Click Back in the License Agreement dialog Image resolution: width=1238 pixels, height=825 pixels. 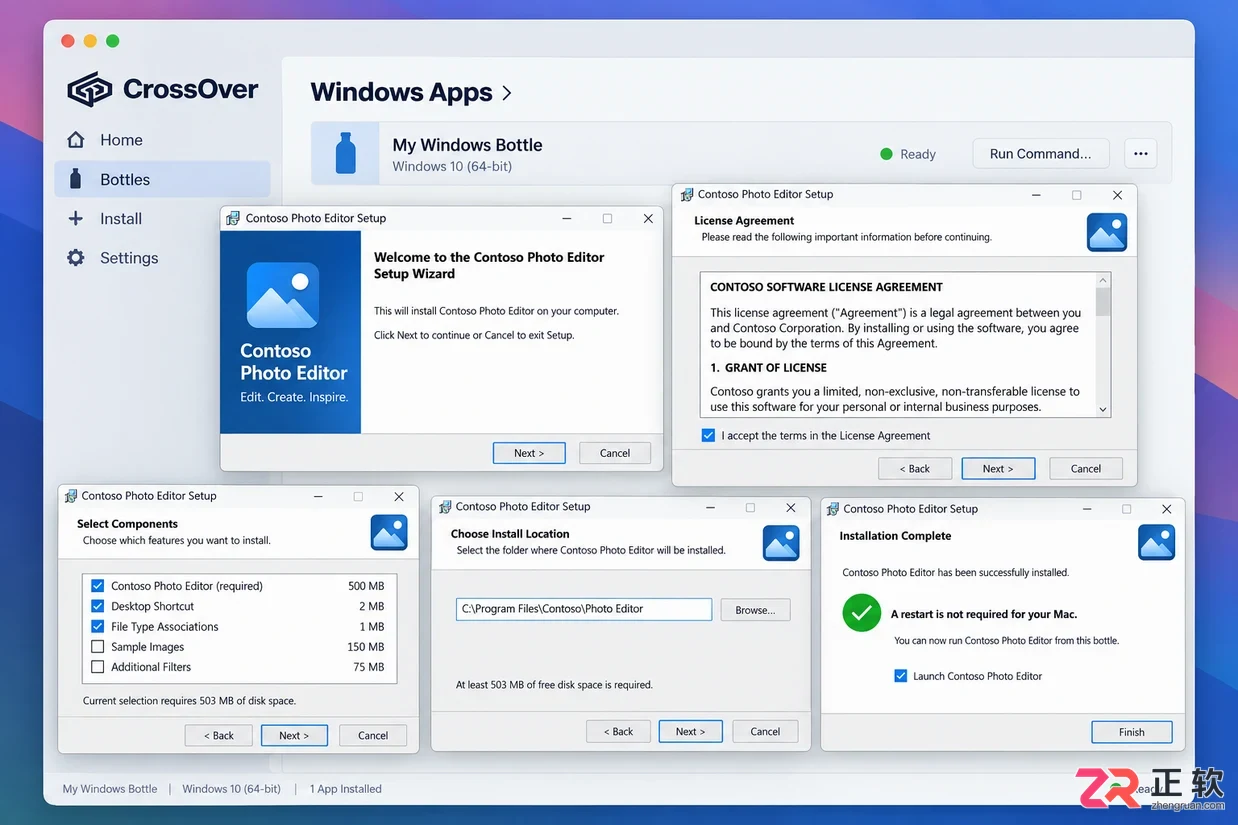click(915, 468)
